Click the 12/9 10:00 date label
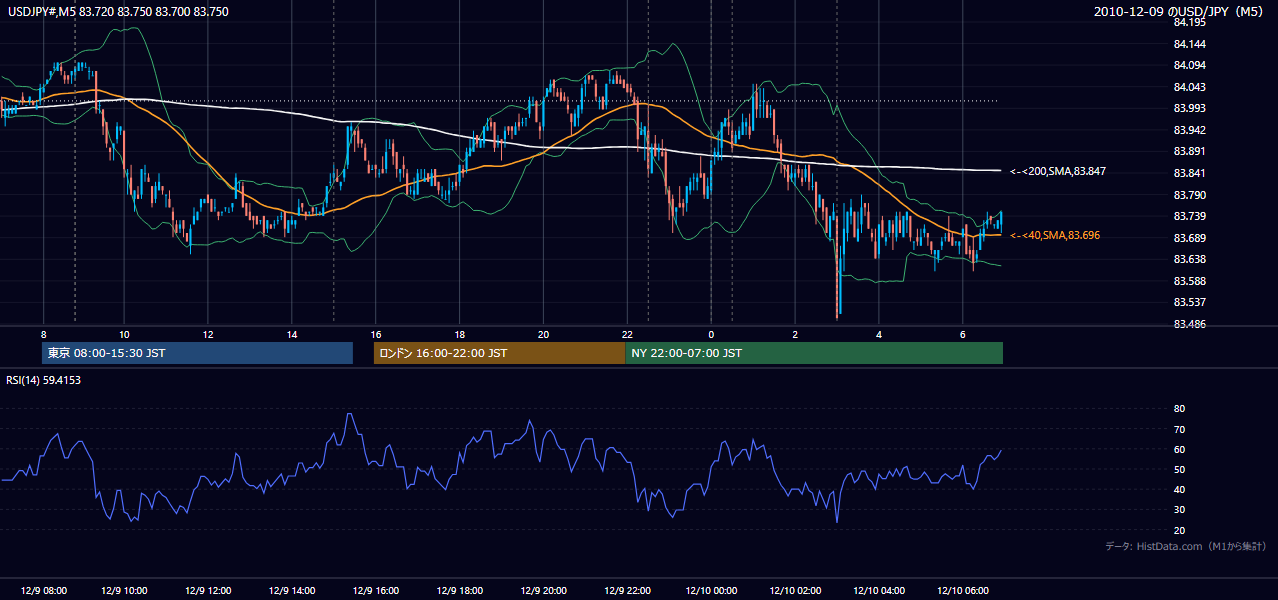This screenshot has width=1278, height=600. click(124, 590)
